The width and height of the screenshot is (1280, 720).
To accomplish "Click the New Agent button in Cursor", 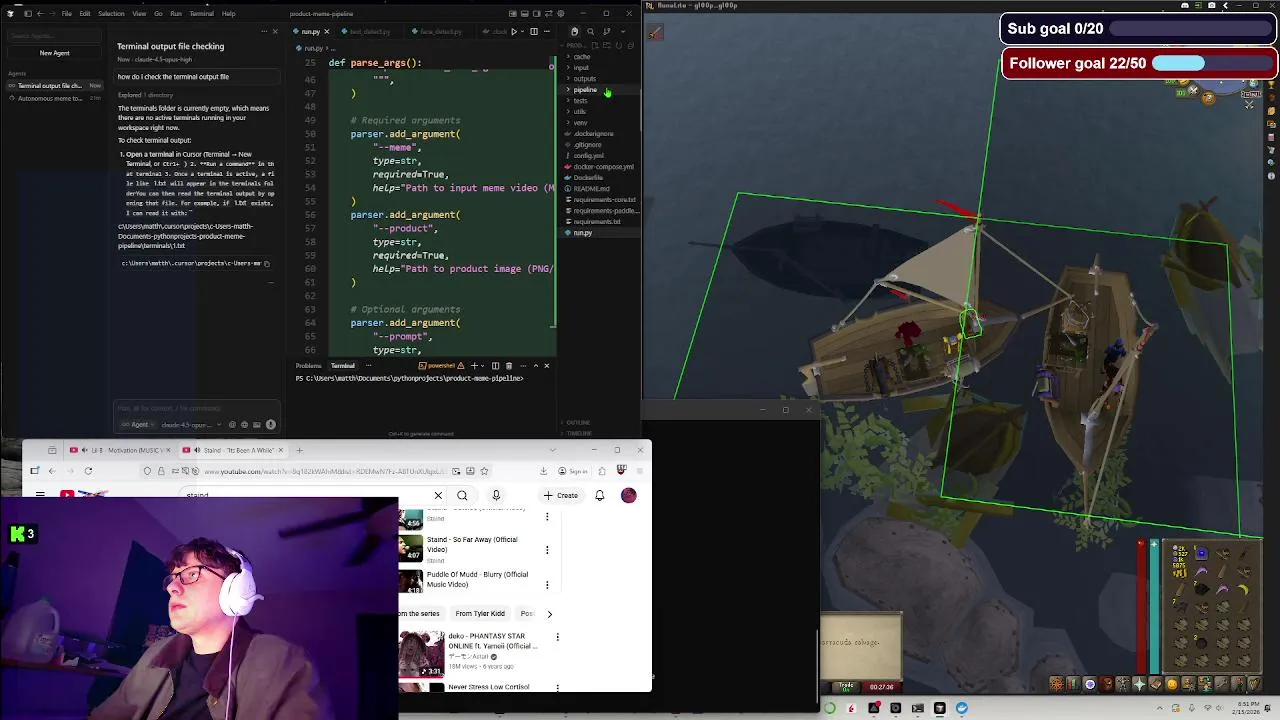I will pos(54,53).
